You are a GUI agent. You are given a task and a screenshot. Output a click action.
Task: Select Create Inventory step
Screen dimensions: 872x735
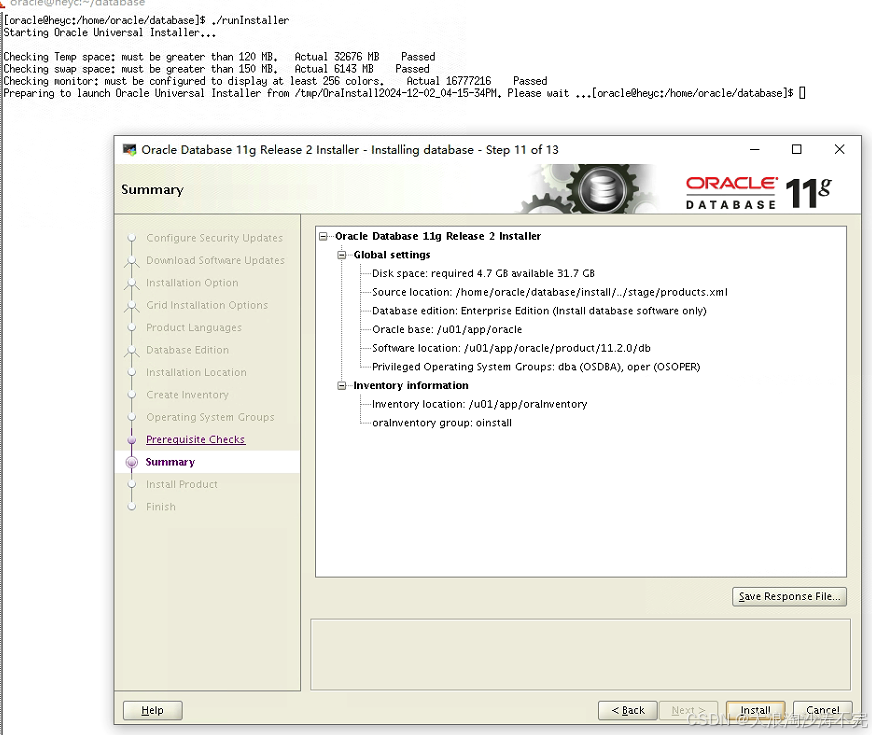coord(187,394)
